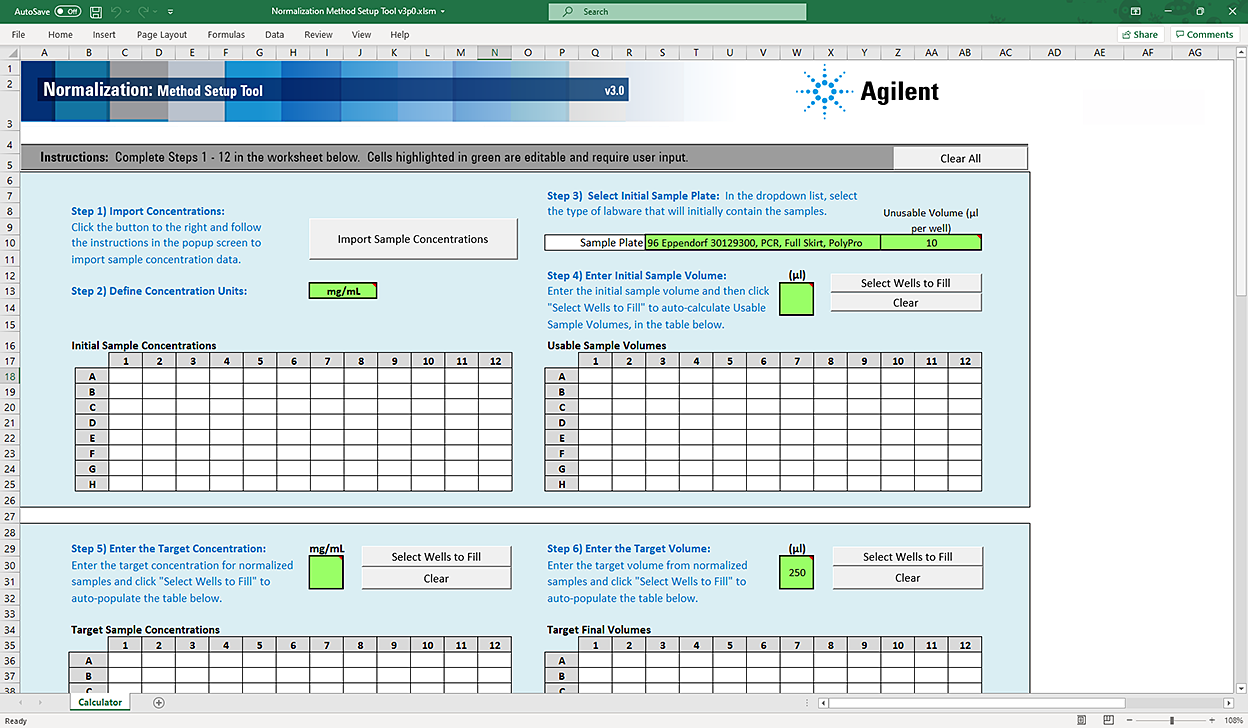Click Usable Sample Volumes row H label
The image size is (1248, 728).
pos(561,484)
